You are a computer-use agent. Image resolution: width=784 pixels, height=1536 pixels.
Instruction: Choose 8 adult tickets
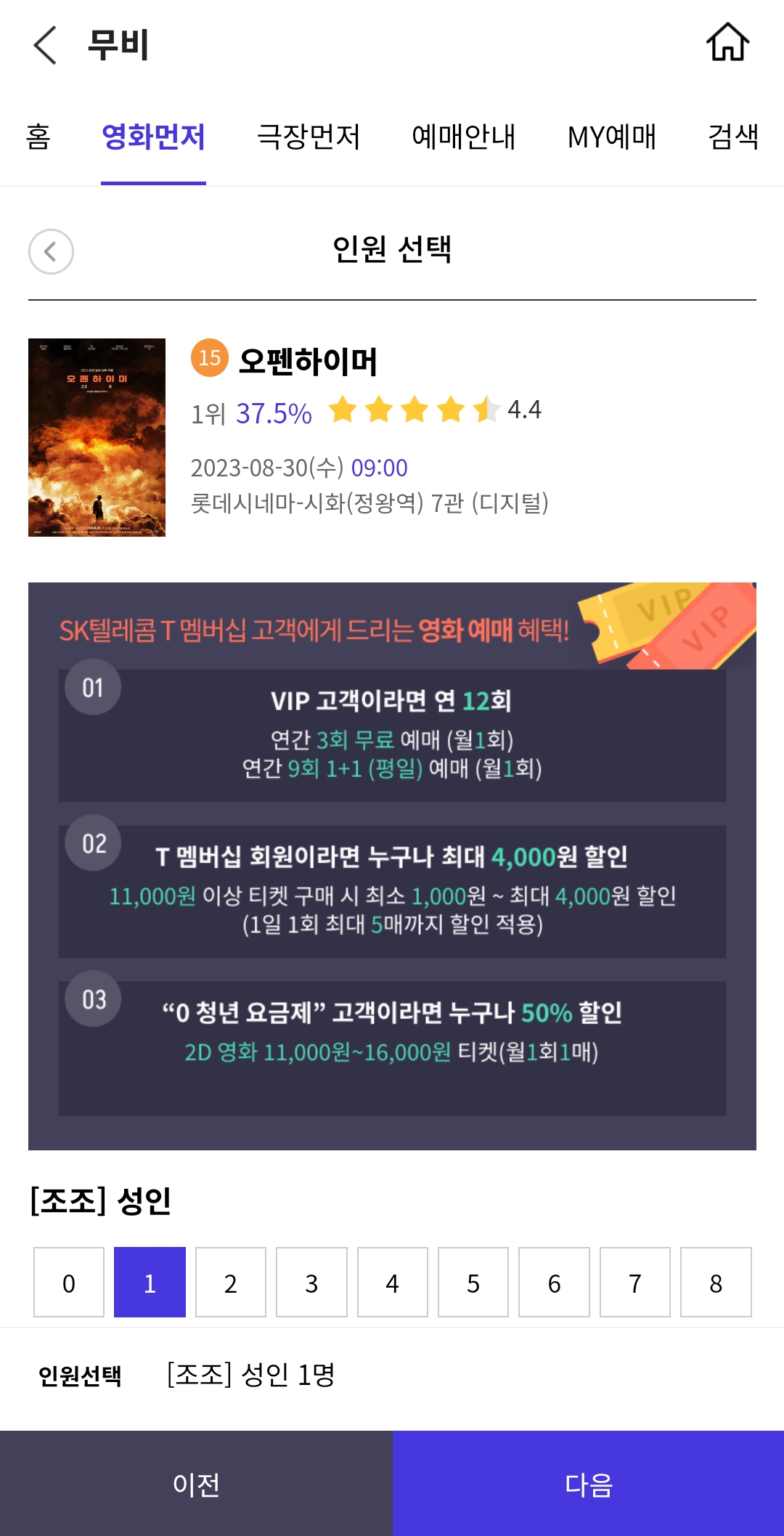tap(716, 1283)
